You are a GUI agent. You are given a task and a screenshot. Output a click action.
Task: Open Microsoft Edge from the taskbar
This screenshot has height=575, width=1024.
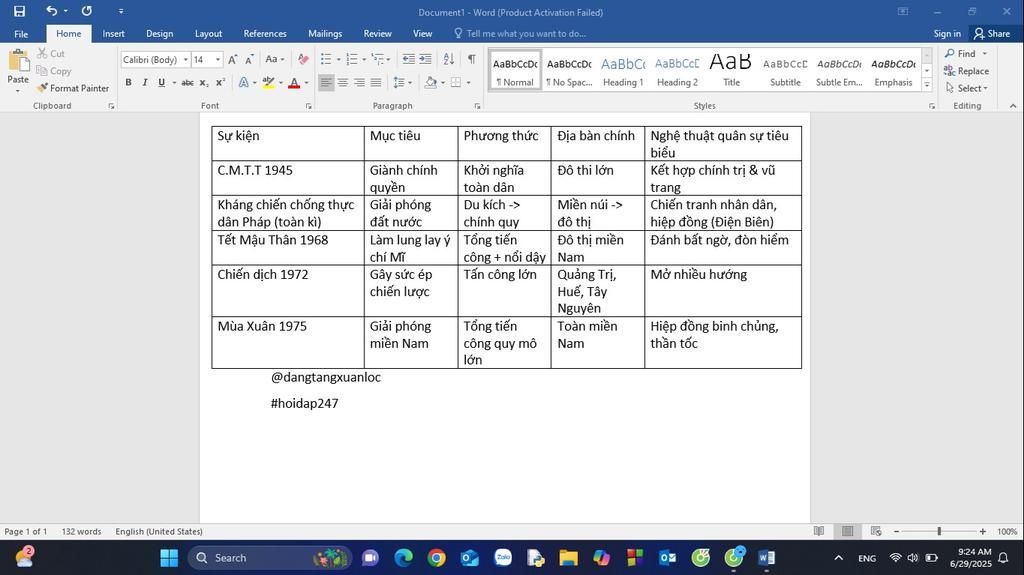pyautogui.click(x=404, y=557)
